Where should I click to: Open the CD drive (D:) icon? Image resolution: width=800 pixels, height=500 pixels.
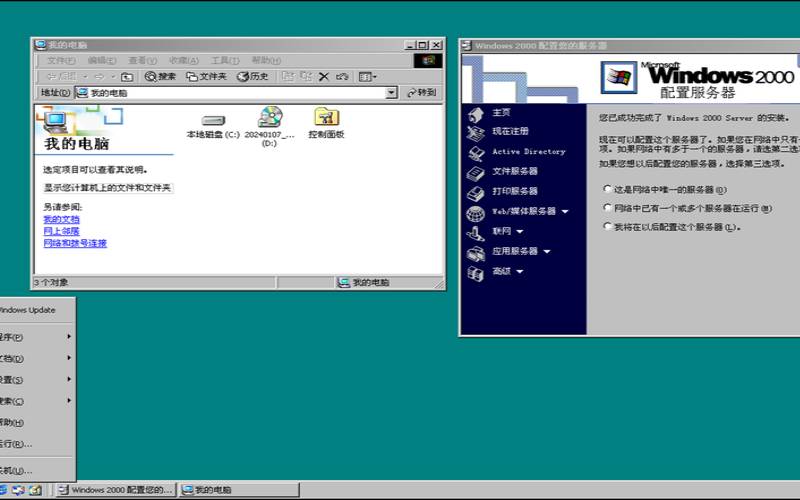point(270,117)
